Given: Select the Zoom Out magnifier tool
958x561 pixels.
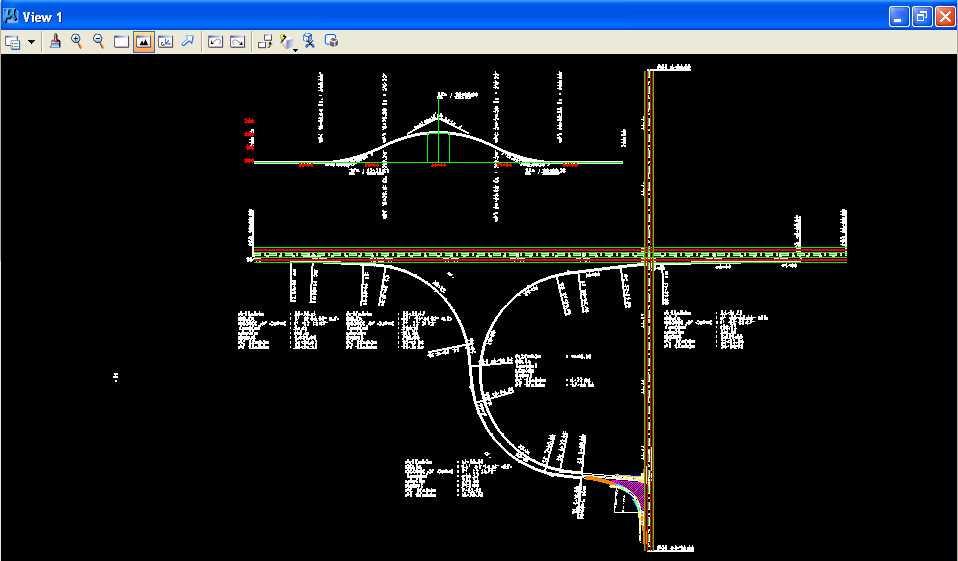Looking at the screenshot, I should coord(99,42).
